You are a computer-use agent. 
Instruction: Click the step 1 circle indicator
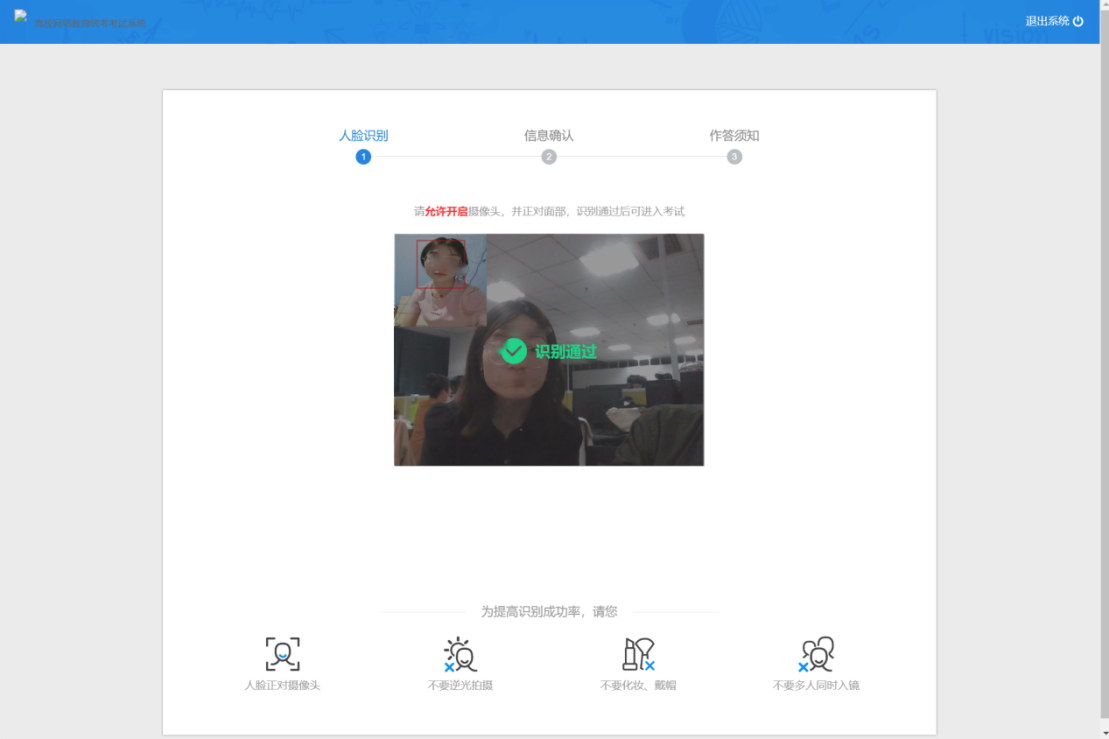pos(363,157)
